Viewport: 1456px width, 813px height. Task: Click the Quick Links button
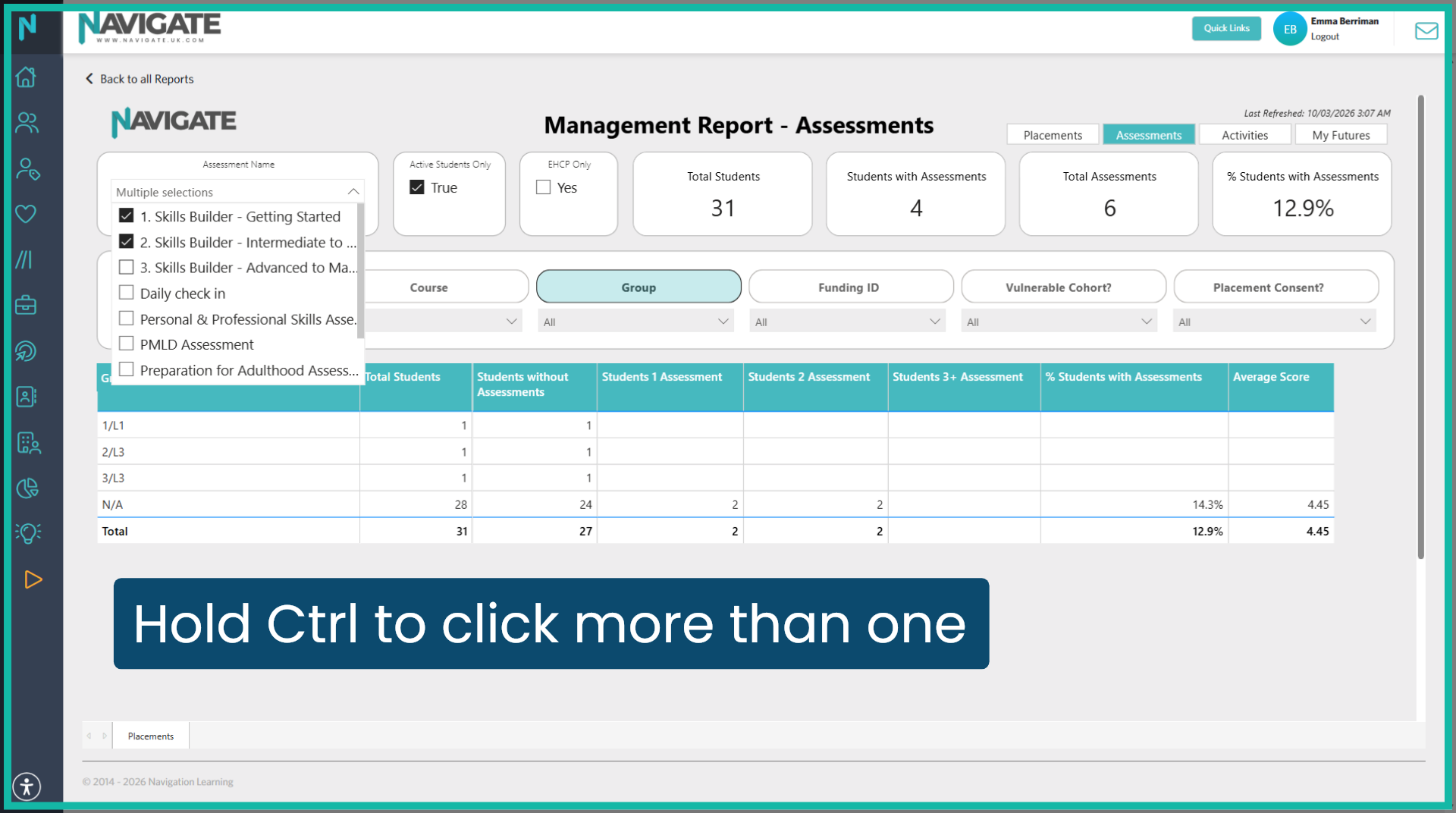pyautogui.click(x=1226, y=28)
